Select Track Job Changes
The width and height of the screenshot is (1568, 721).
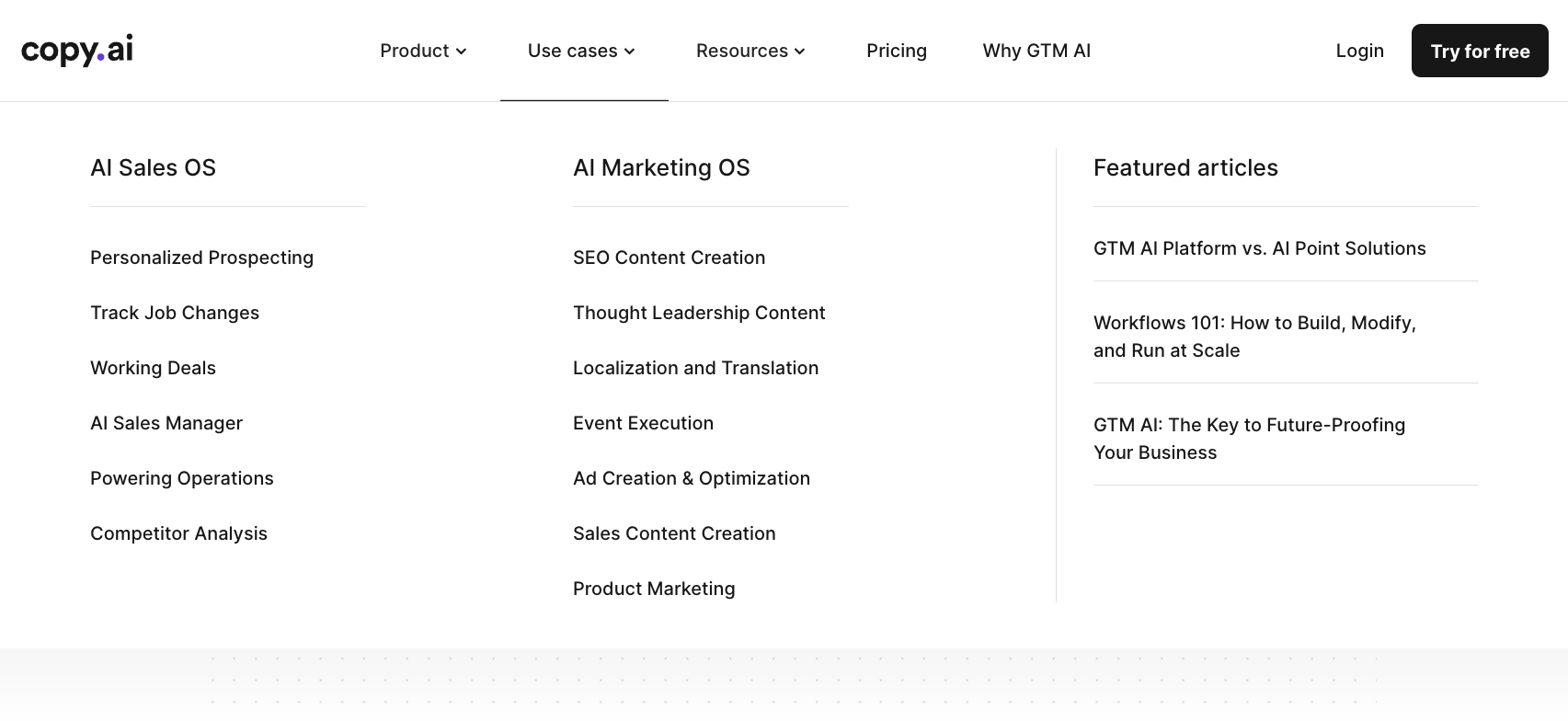point(175,313)
